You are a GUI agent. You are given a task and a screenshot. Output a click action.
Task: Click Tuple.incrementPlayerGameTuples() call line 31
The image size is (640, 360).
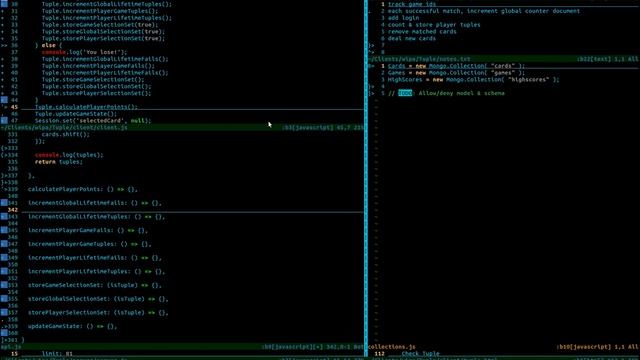(100, 11)
